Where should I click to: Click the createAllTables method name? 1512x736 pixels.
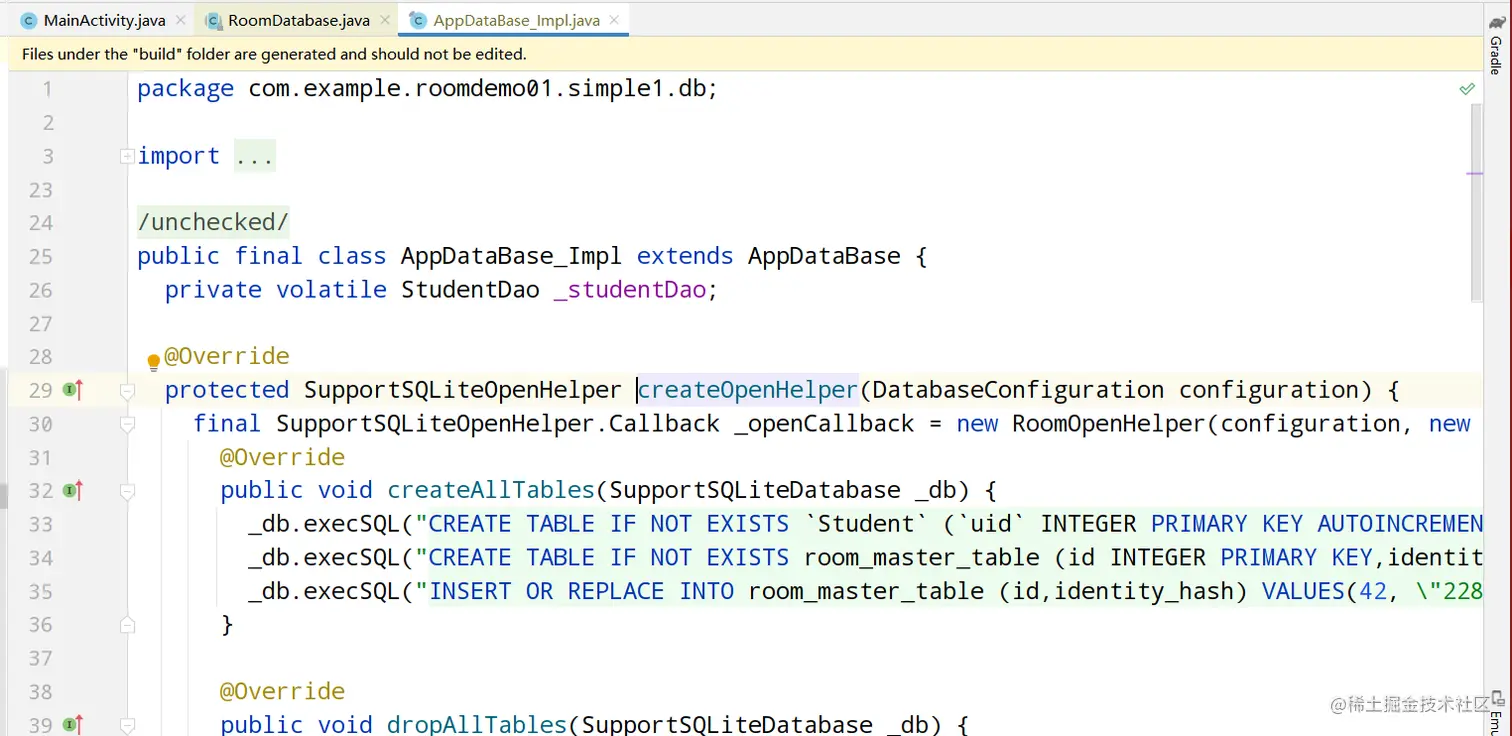491,490
